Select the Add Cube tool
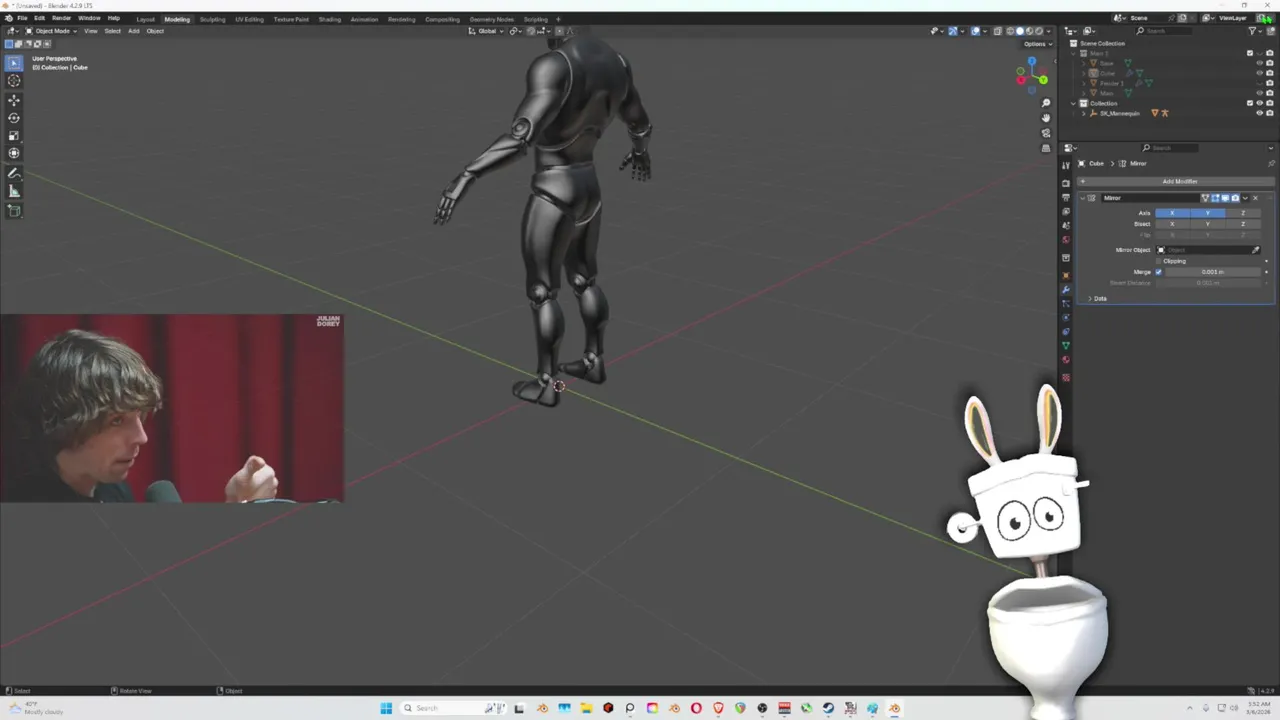The image size is (1280, 720). [x=14, y=211]
